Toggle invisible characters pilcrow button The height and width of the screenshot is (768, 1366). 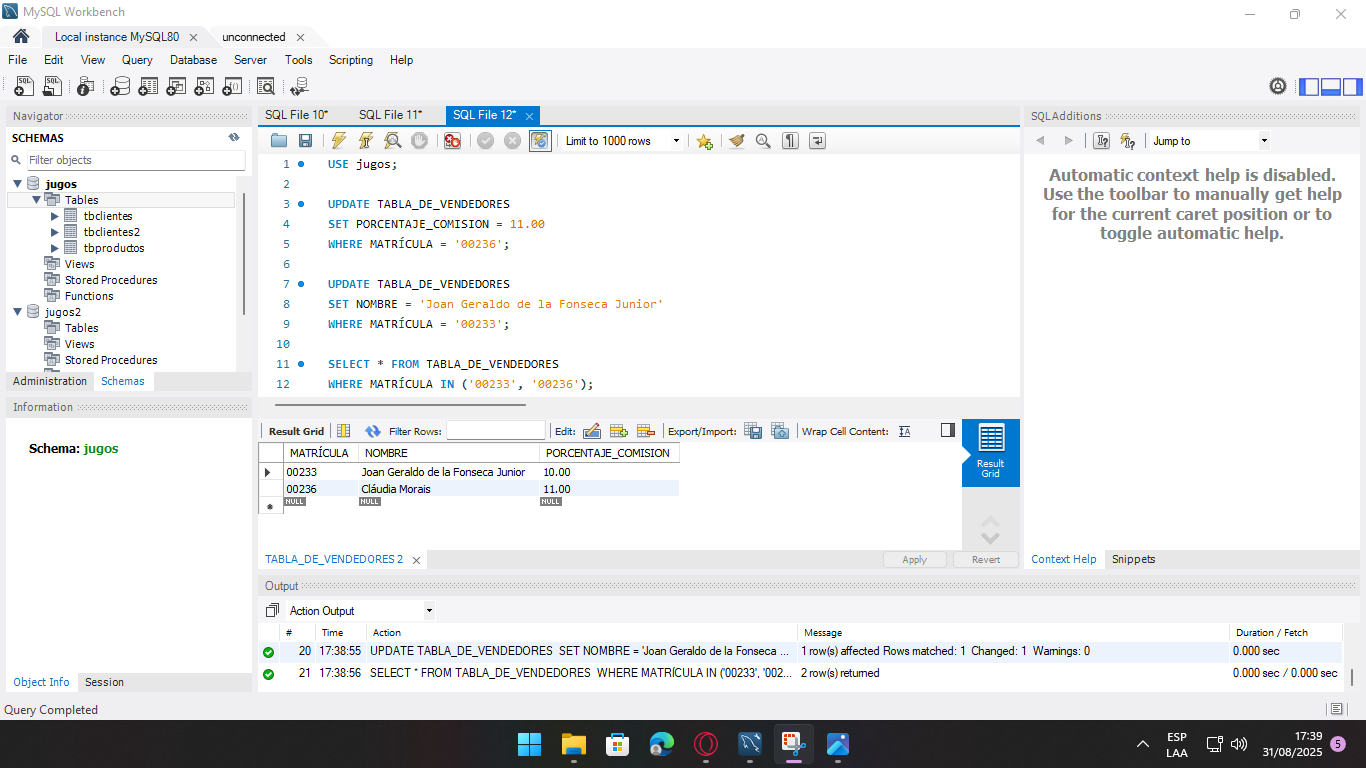pyautogui.click(x=790, y=141)
